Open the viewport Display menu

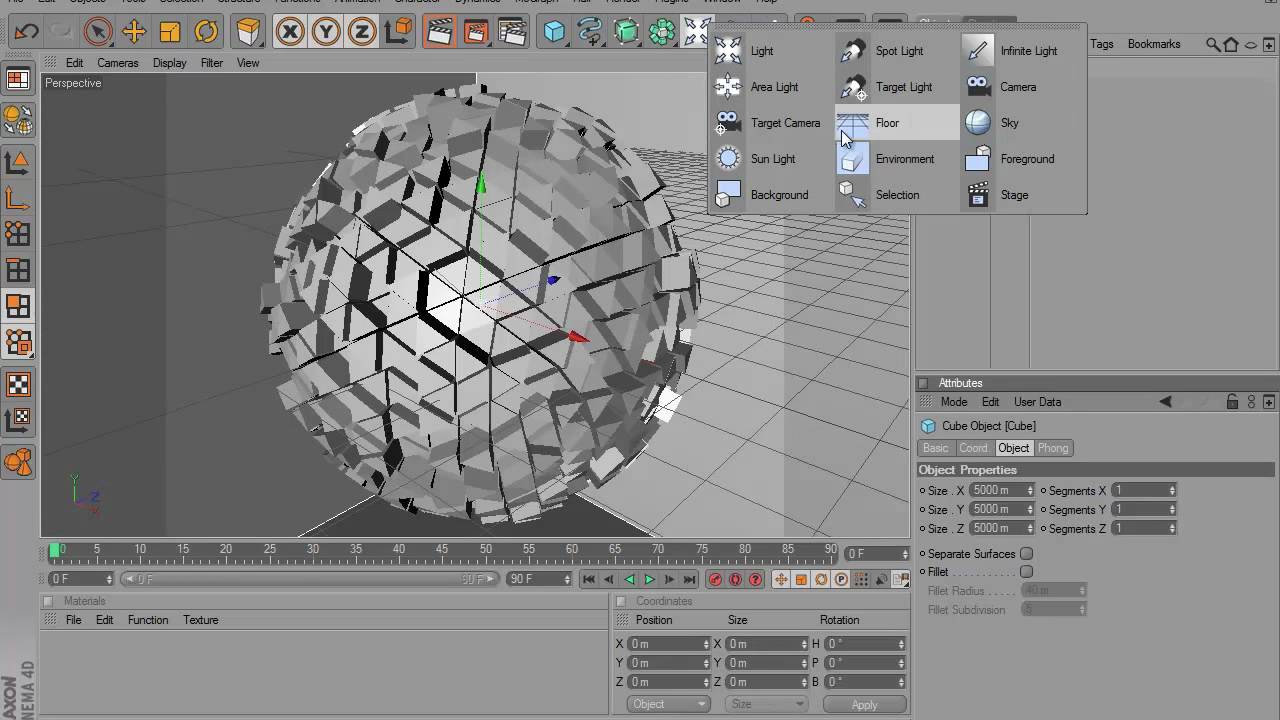[x=169, y=63]
